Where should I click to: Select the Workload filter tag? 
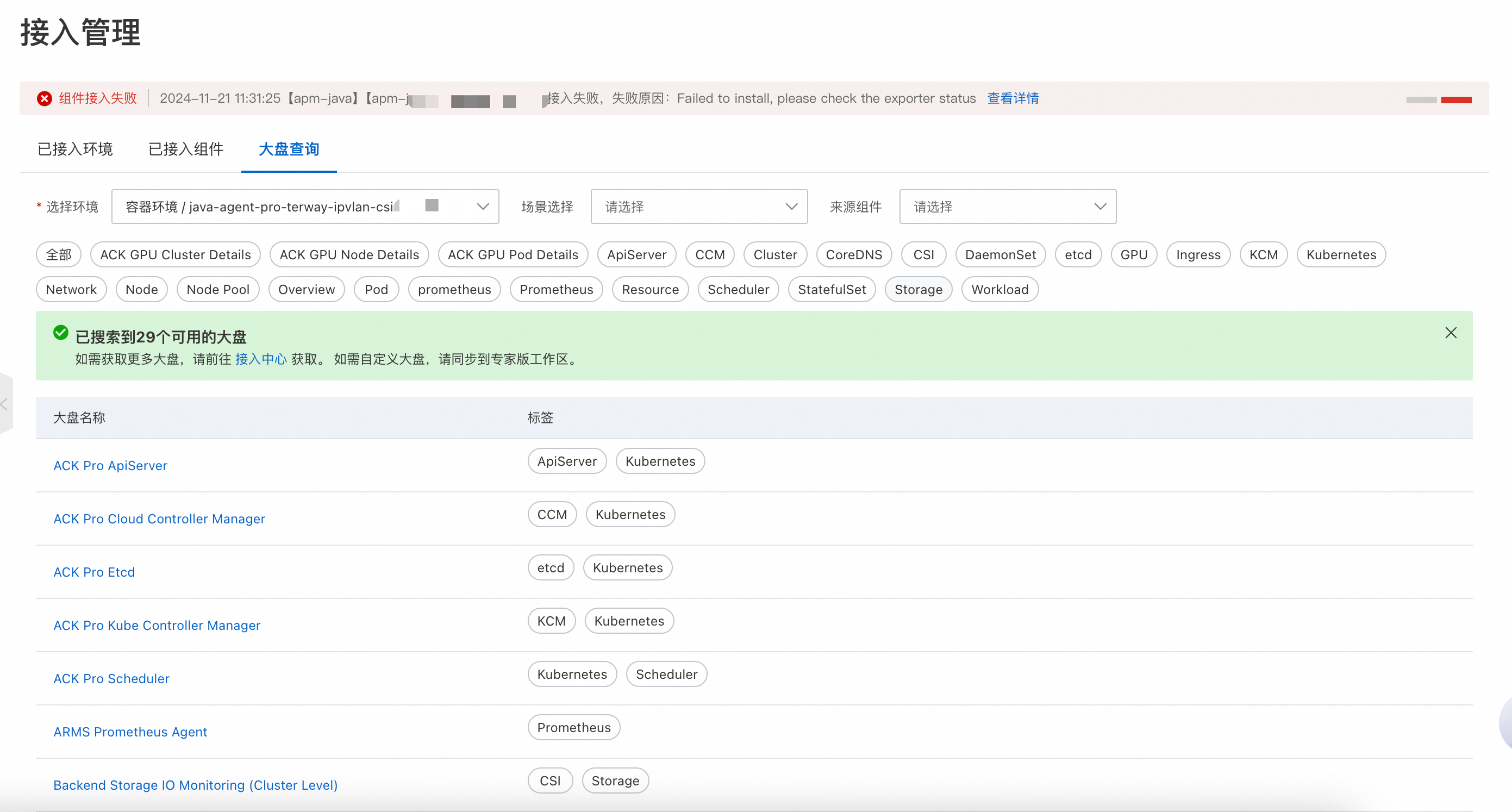pyautogui.click(x=1000, y=290)
